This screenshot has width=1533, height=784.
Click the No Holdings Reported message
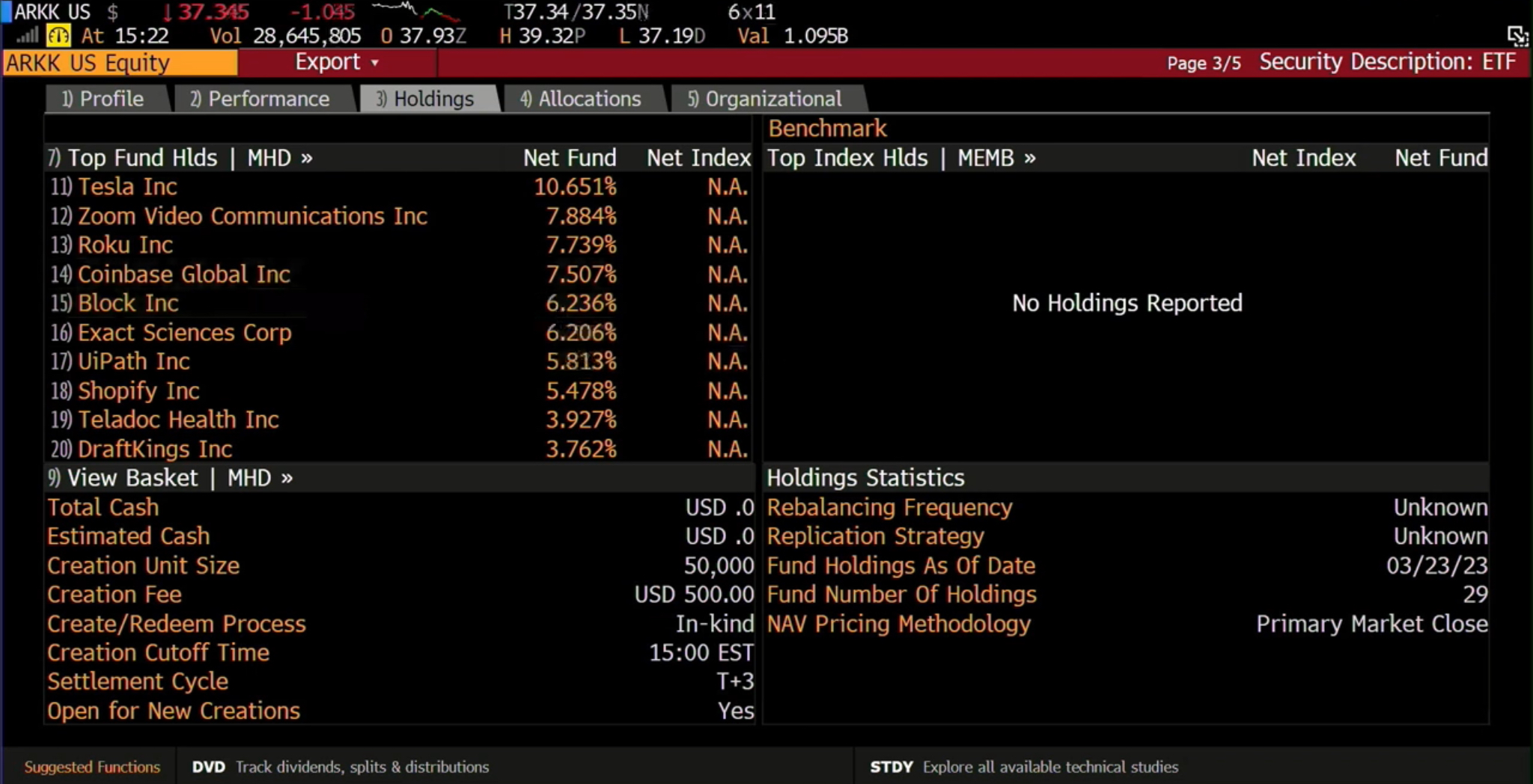[1127, 303]
